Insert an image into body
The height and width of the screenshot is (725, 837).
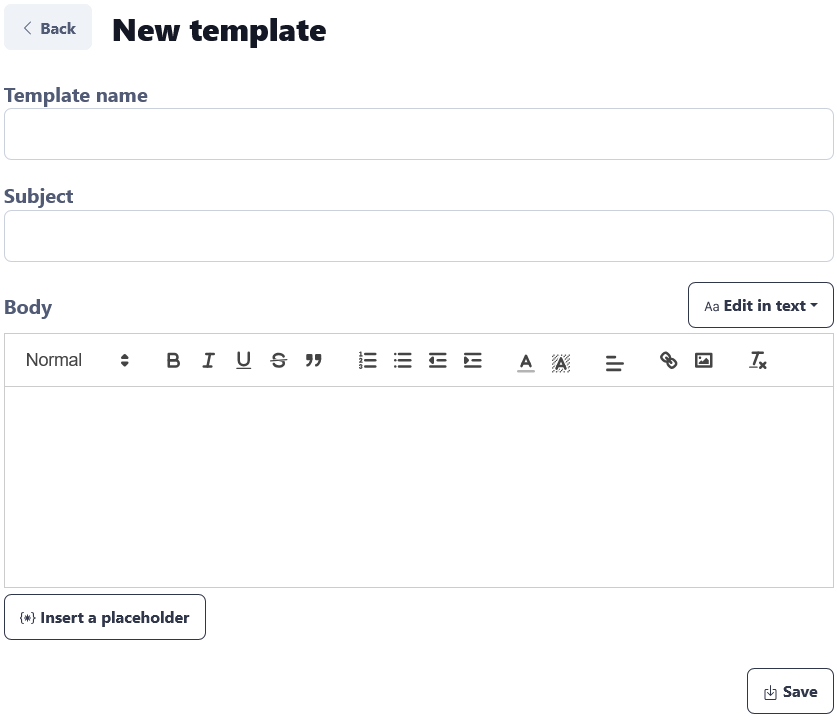click(x=704, y=360)
